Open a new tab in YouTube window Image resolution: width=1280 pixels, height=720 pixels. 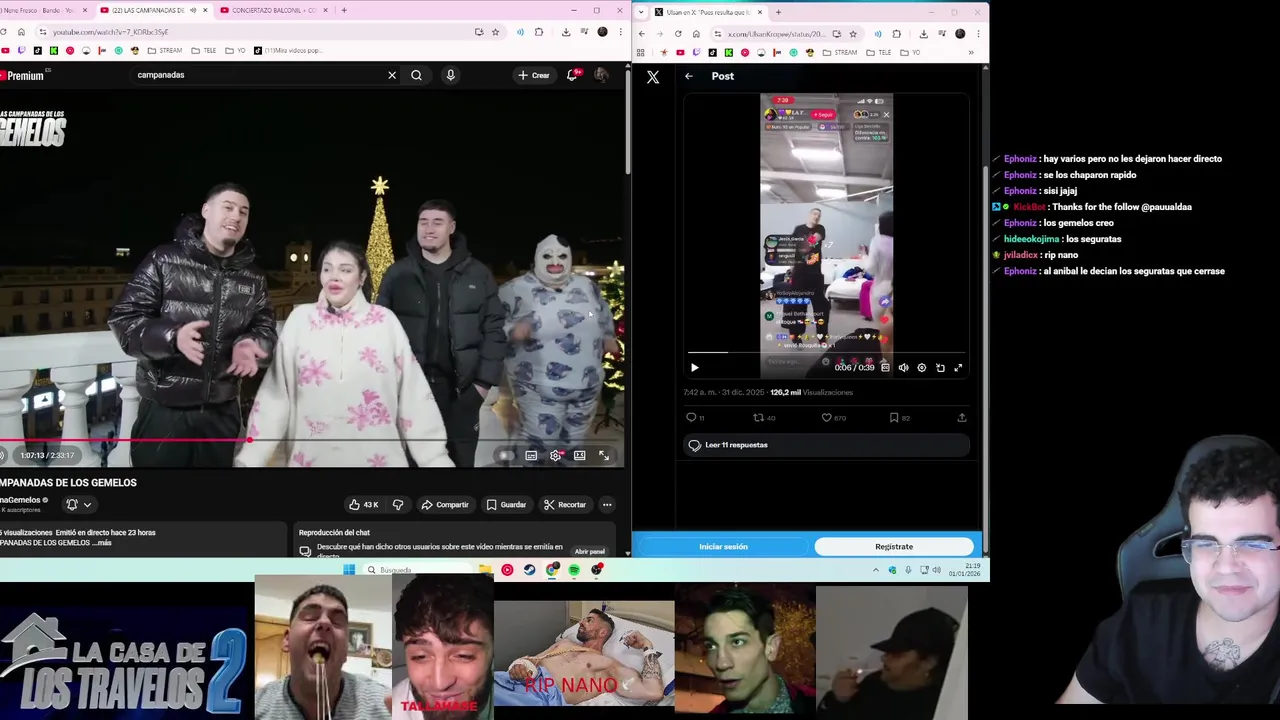tap(344, 10)
